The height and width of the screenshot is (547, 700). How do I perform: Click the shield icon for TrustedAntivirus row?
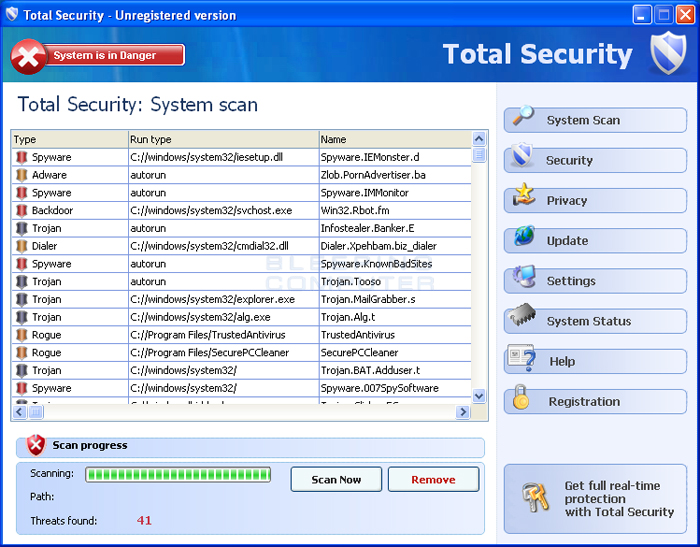[21, 335]
